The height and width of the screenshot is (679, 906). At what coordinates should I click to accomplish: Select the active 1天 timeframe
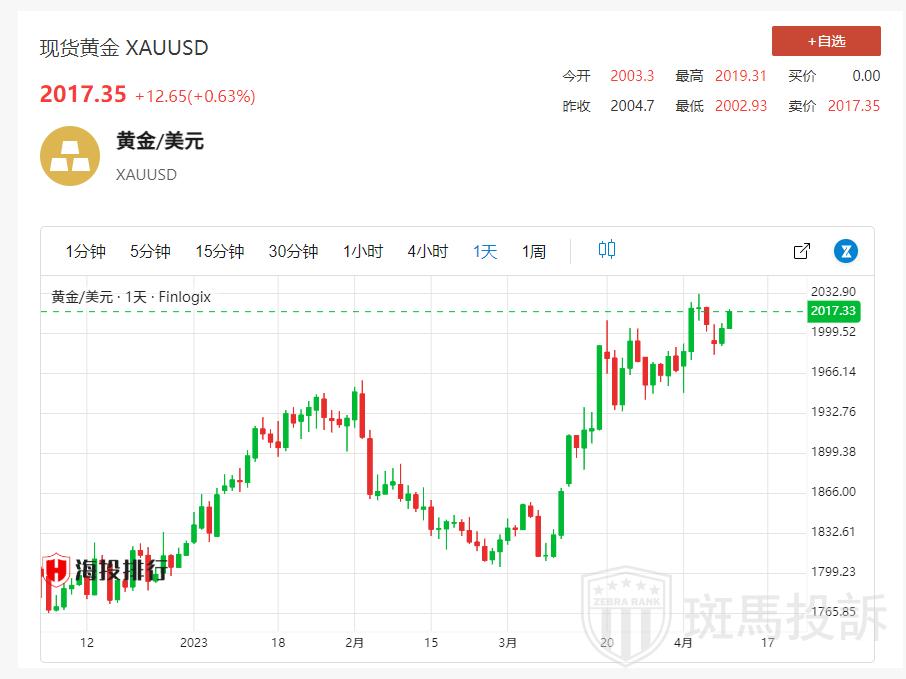pos(485,251)
